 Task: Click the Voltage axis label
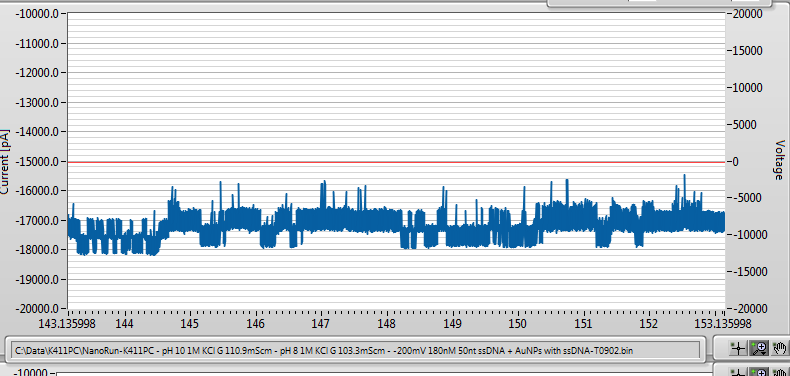(x=779, y=160)
